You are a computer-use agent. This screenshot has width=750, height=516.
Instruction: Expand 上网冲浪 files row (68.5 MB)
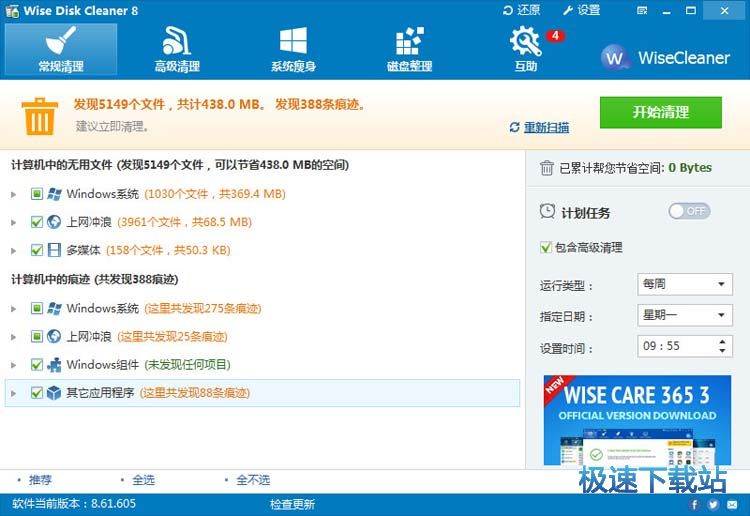(14, 222)
